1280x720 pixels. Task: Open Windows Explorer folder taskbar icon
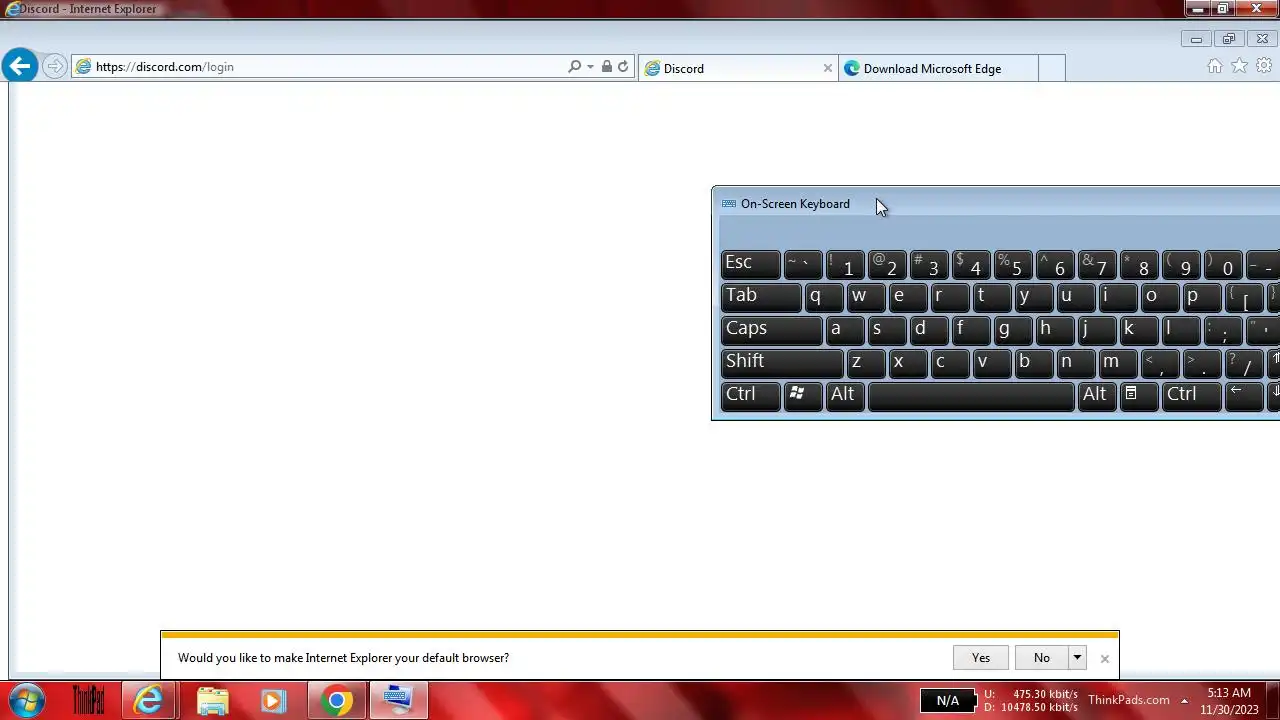pyautogui.click(x=212, y=700)
